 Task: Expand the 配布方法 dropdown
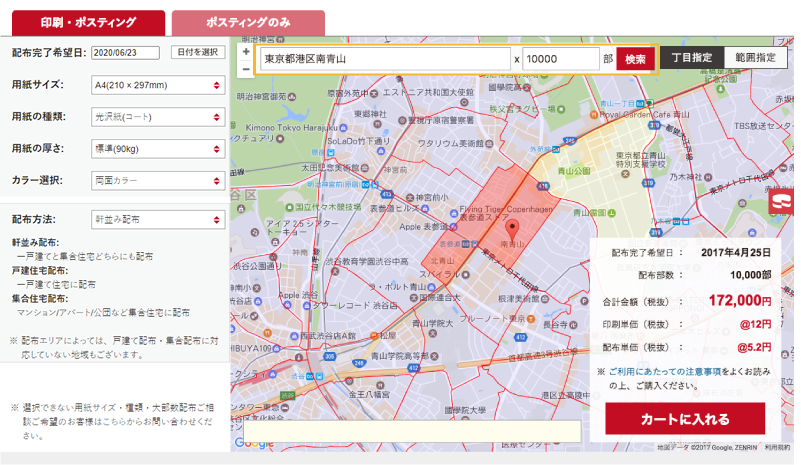[x=157, y=218]
